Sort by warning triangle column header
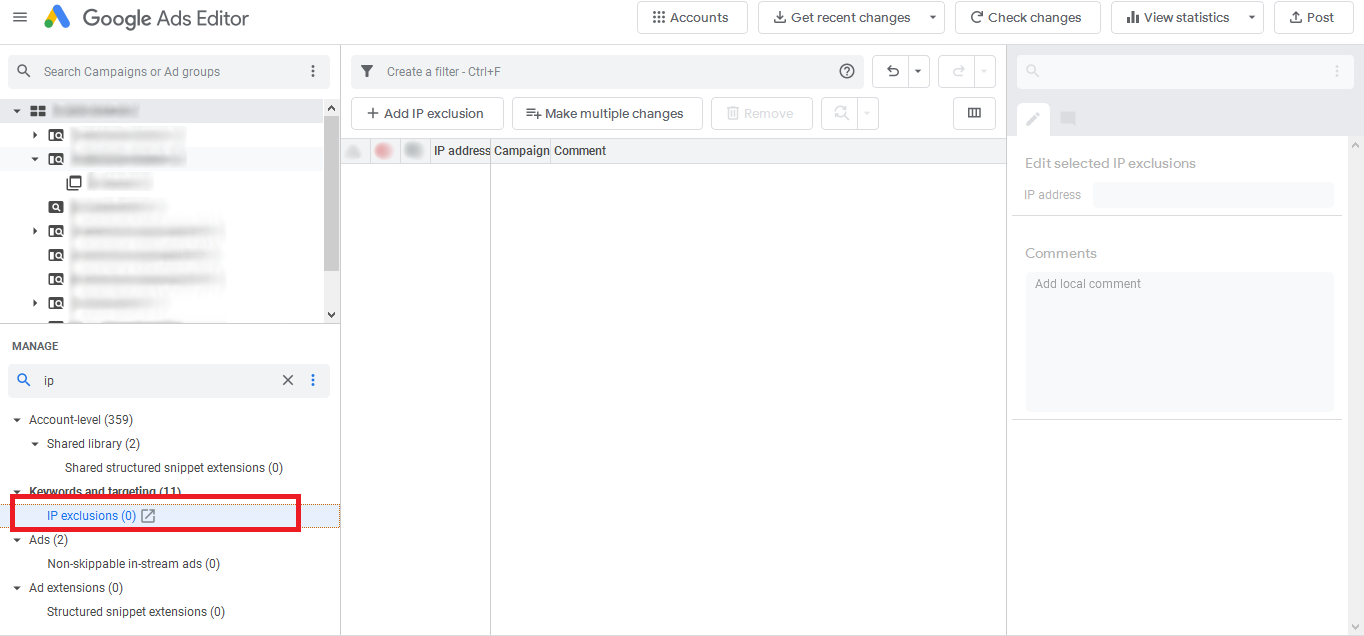Image resolution: width=1364 pixels, height=636 pixels. pos(353,151)
